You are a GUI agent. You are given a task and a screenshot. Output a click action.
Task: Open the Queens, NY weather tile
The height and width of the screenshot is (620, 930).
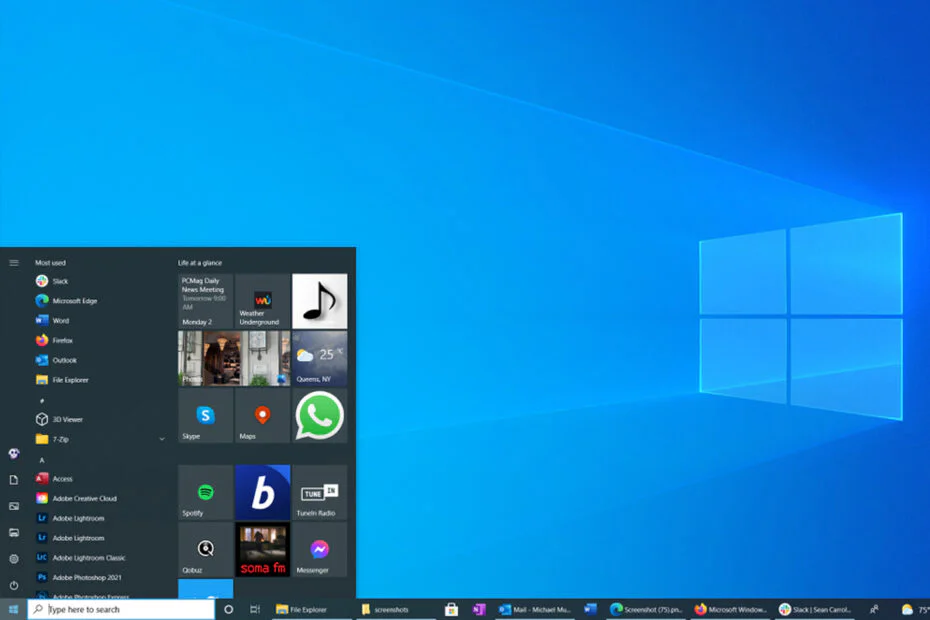click(320, 358)
